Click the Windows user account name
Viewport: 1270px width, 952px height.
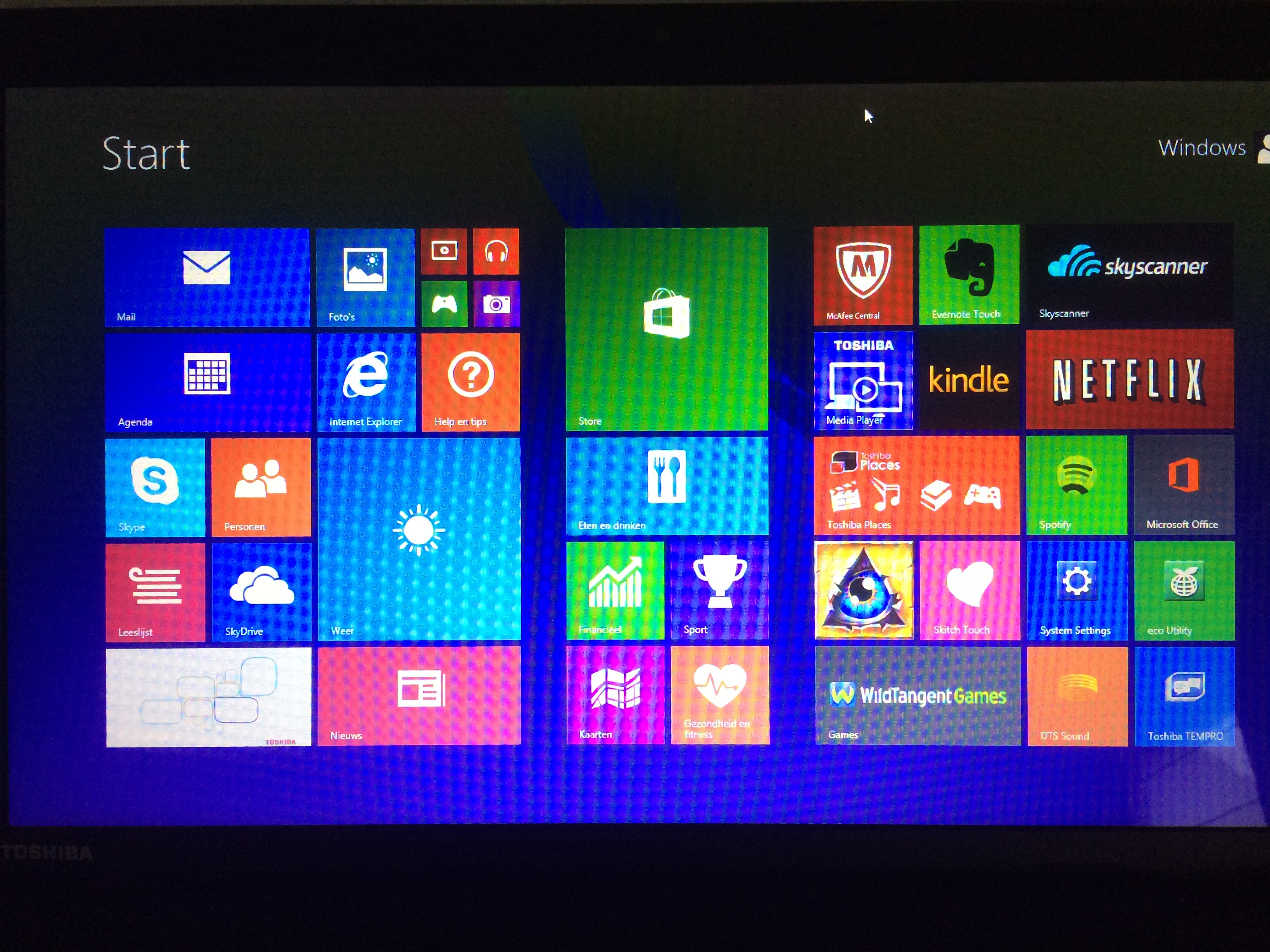[x=1202, y=148]
